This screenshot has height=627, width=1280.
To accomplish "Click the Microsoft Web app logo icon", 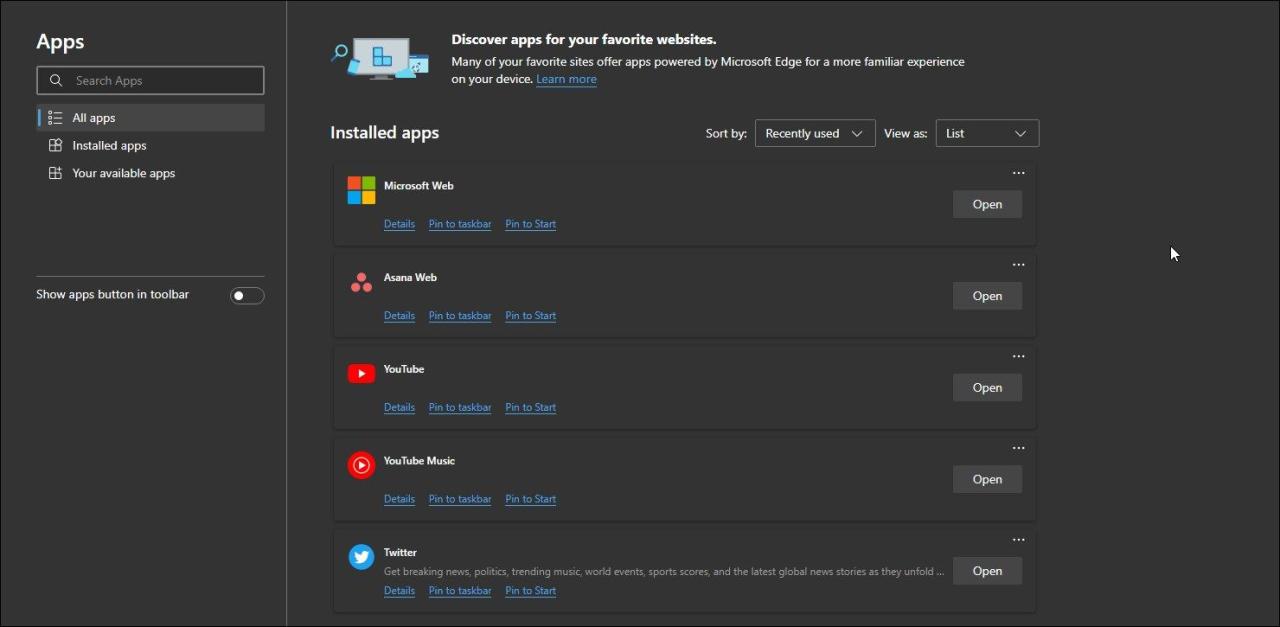I will pyautogui.click(x=361, y=190).
